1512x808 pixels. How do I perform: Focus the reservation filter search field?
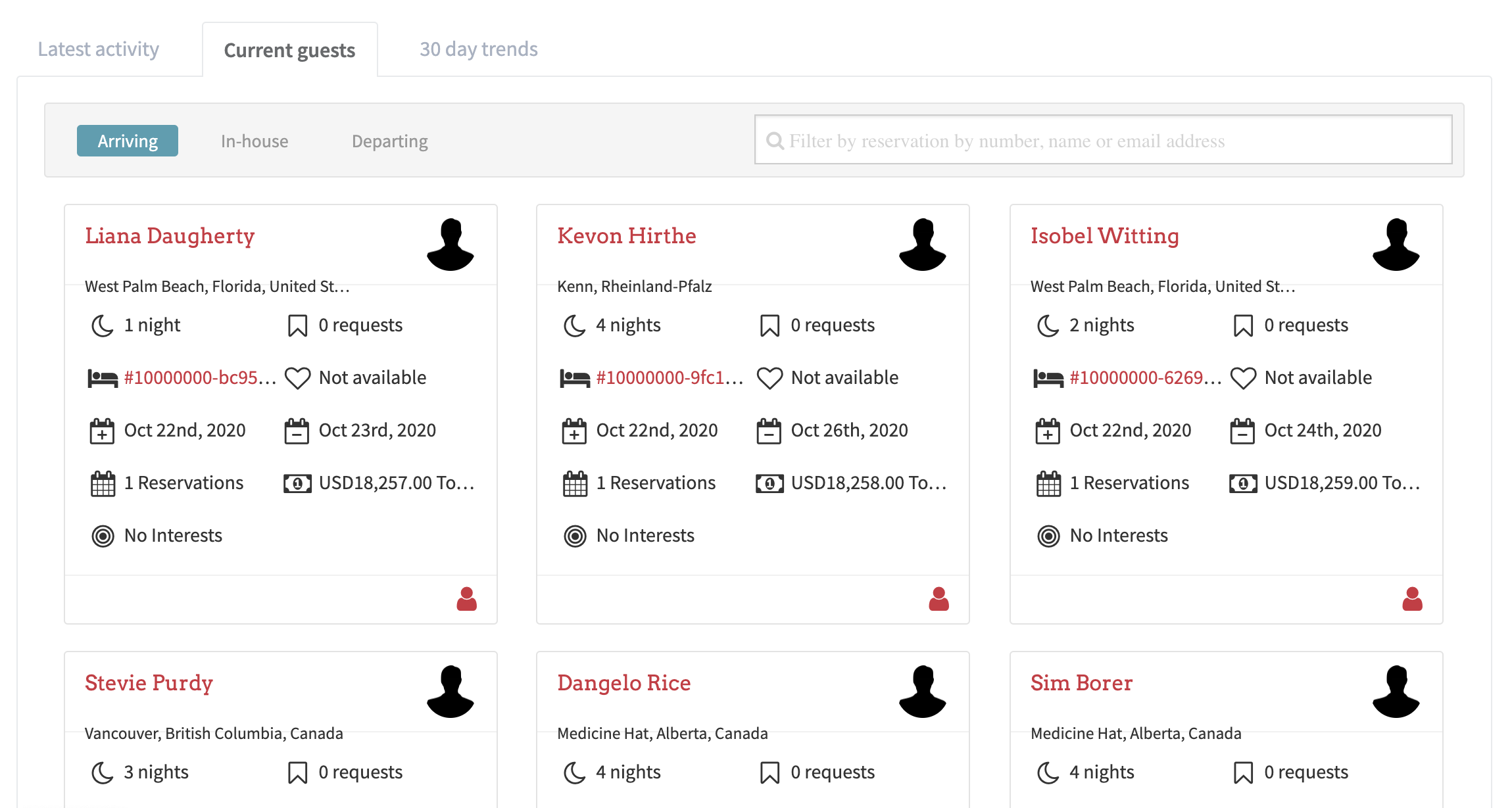(1103, 139)
